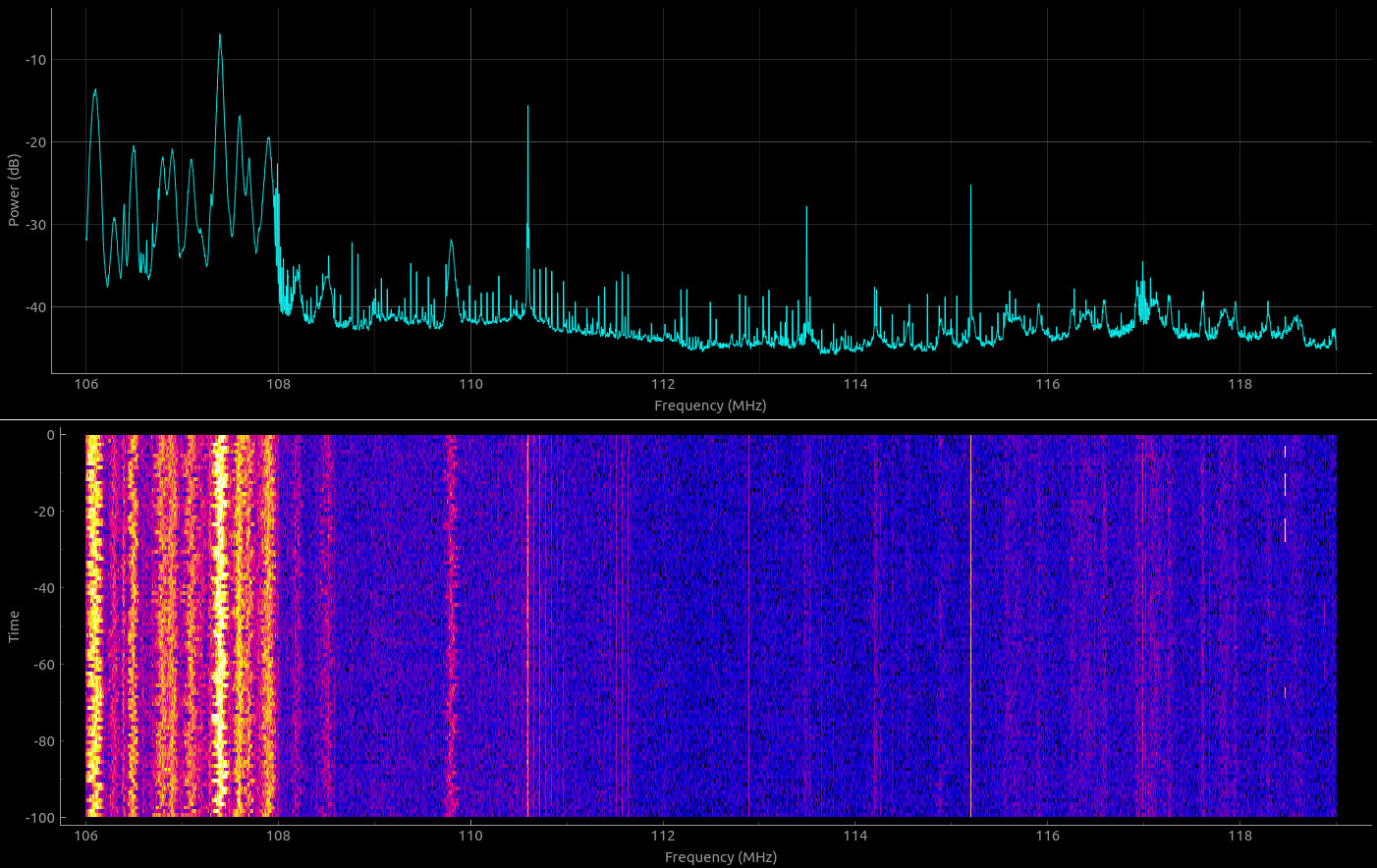Click the divider between spectrum and waterfall
The width and height of the screenshot is (1377, 868).
tap(688, 419)
